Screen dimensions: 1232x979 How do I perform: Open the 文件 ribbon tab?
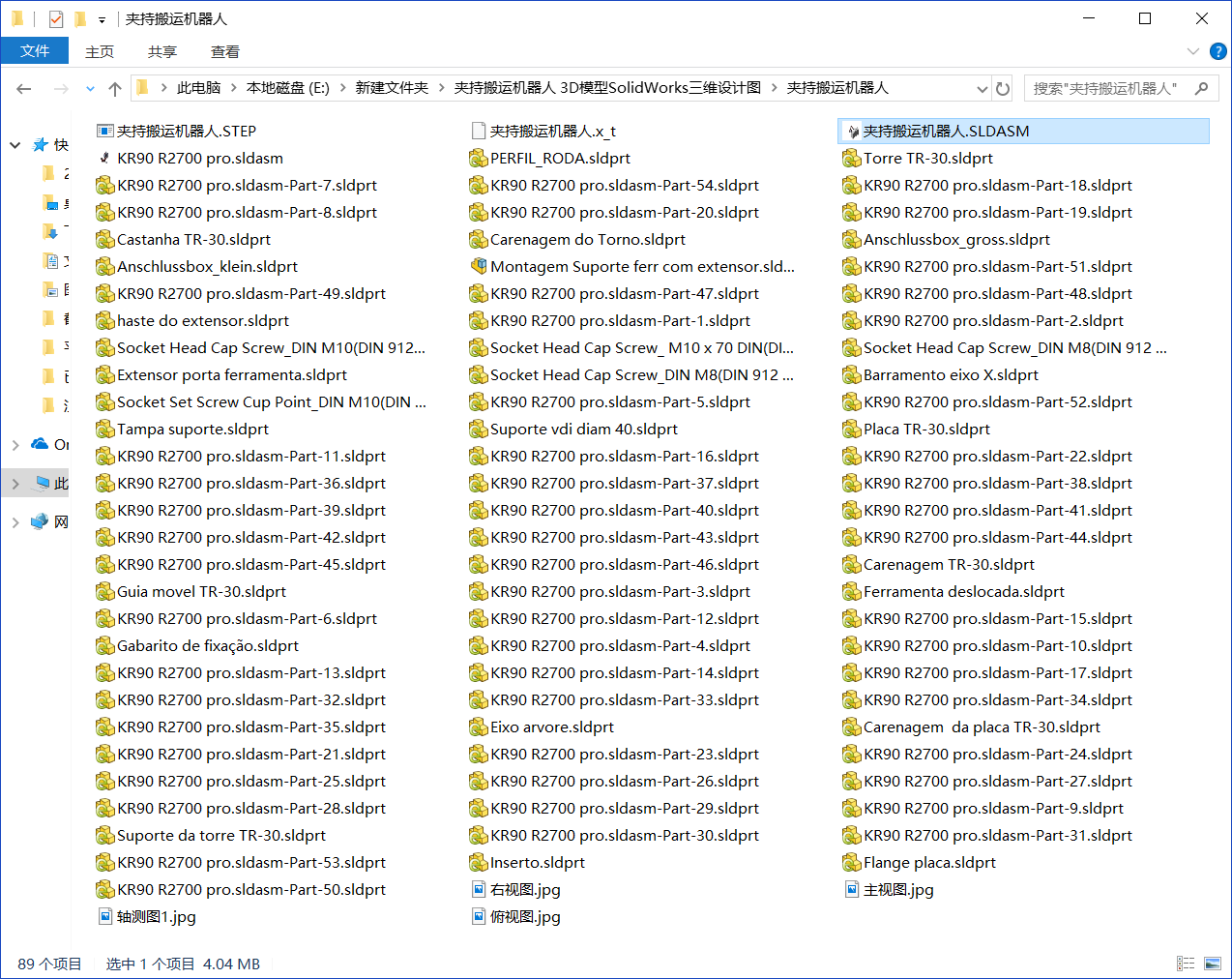[35, 51]
